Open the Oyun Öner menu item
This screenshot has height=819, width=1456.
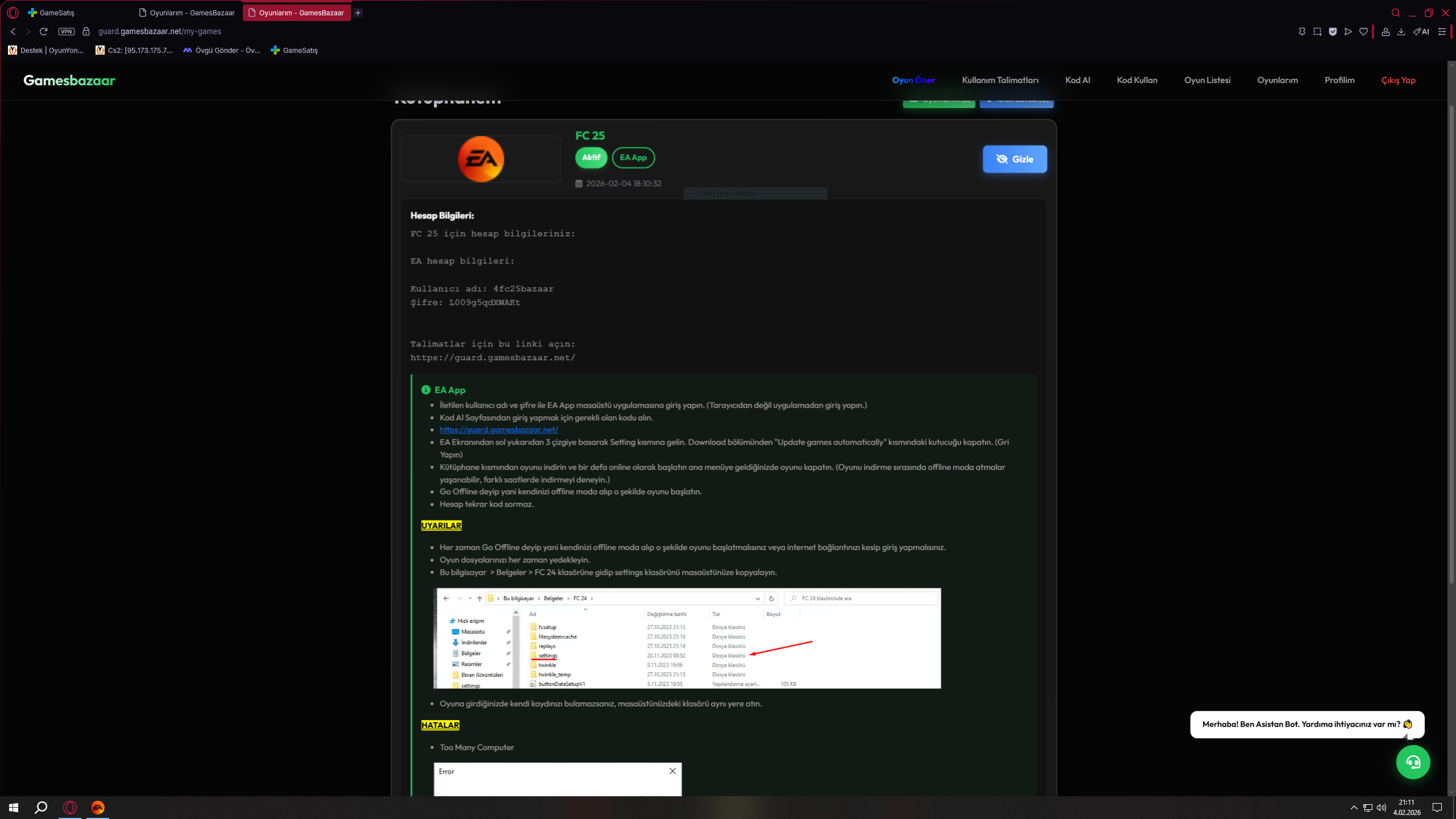[x=913, y=80]
